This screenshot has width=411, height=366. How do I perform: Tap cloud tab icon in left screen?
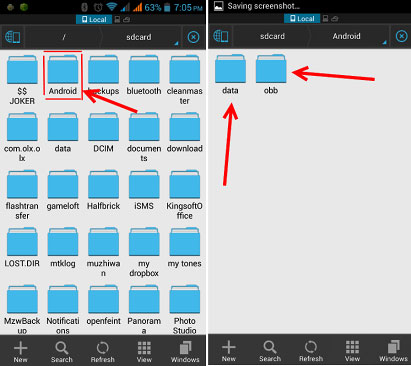[126, 20]
